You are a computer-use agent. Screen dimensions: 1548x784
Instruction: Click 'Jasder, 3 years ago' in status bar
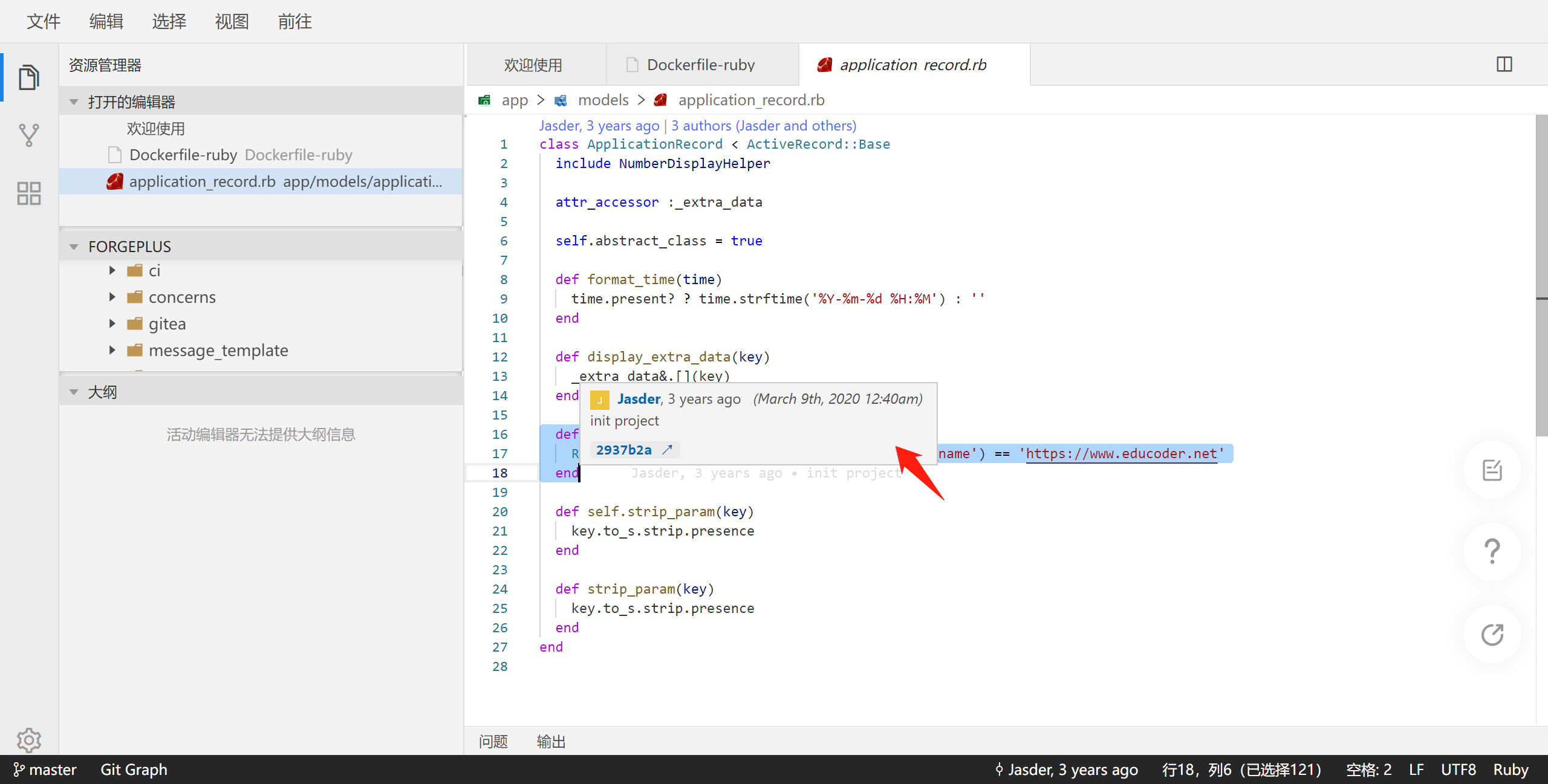1067,769
